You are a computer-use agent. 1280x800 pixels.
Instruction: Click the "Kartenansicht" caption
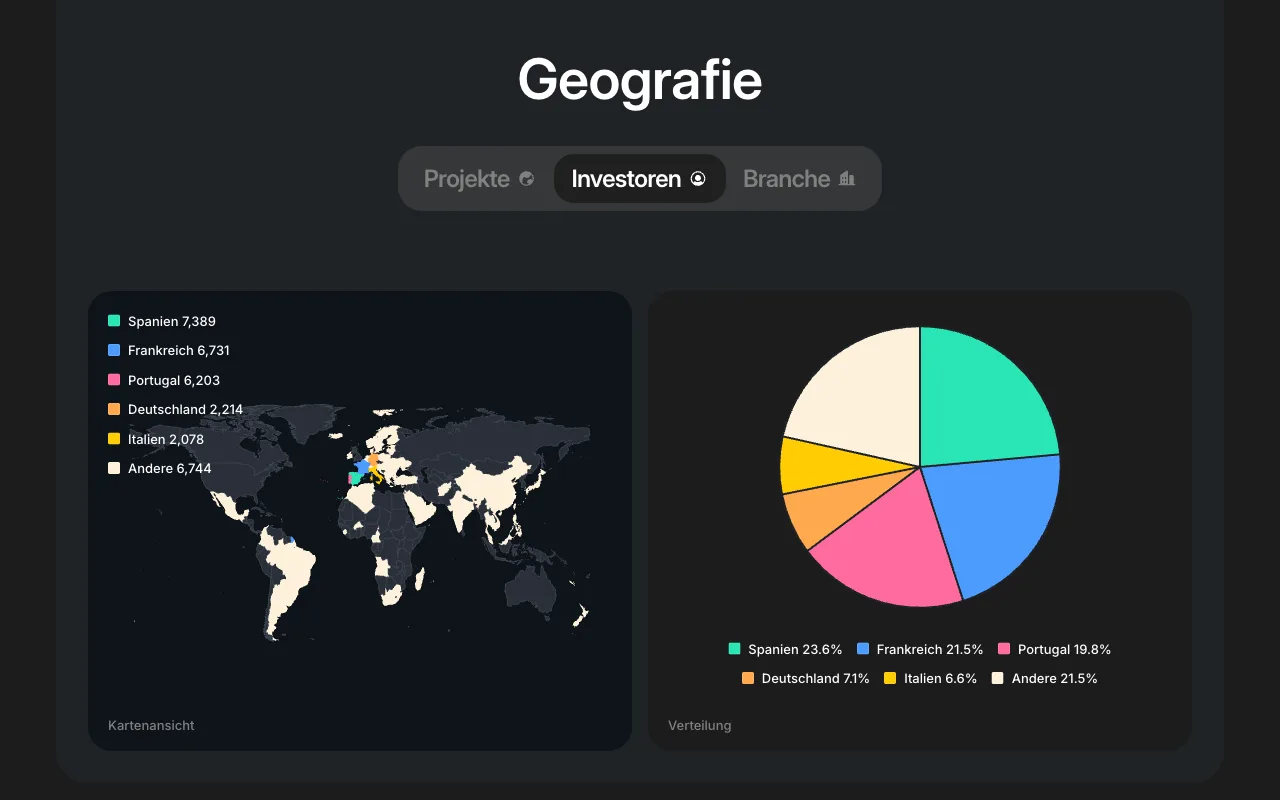151,725
